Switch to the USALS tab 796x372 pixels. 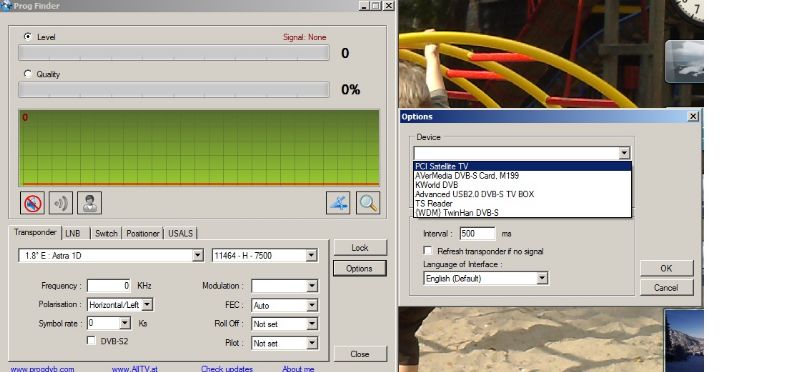click(181, 233)
